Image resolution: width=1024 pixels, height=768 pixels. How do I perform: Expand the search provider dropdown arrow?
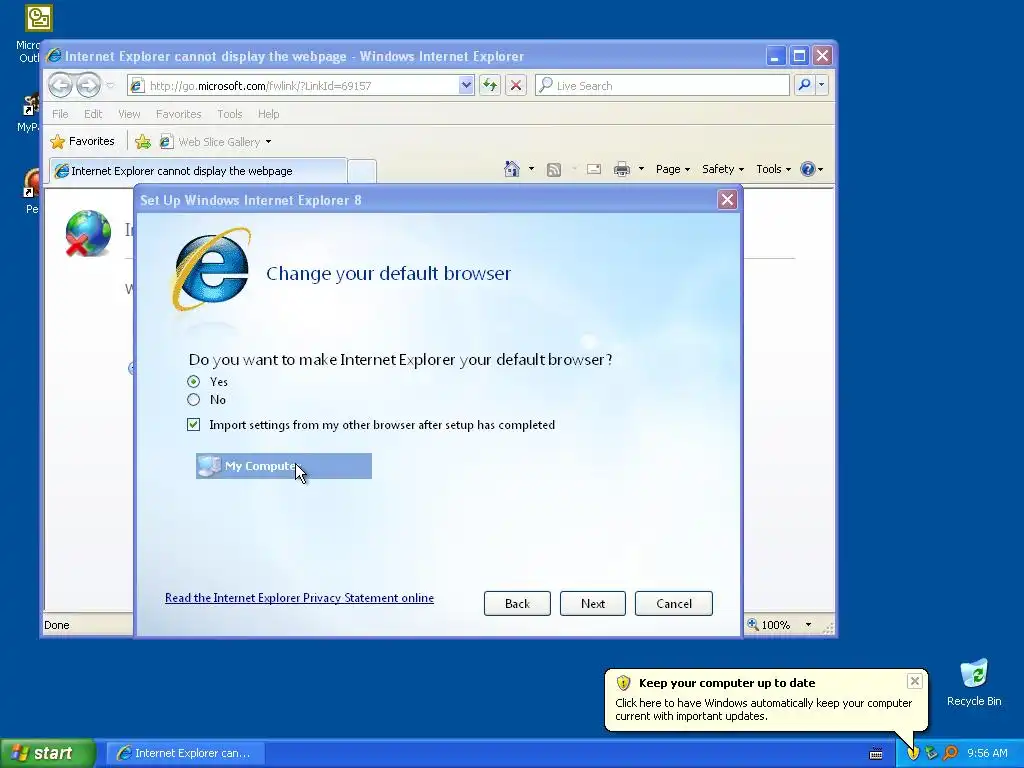click(822, 85)
